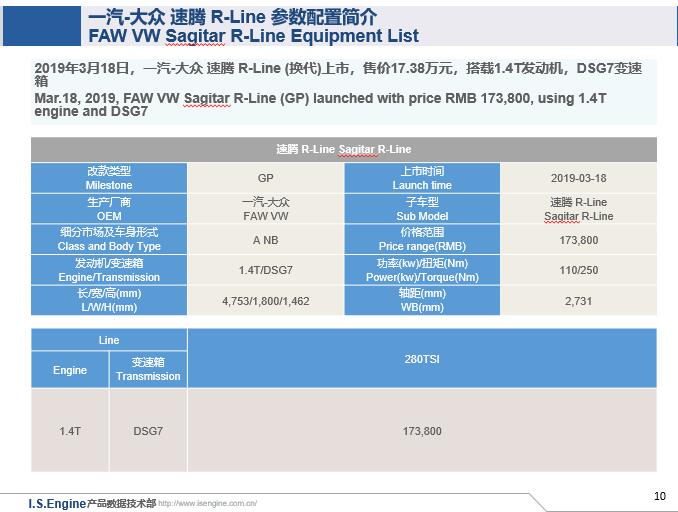Screen dimensions: 678x512
Task: Select the wheelbase value '2,731'
Action: (x=579, y=301)
